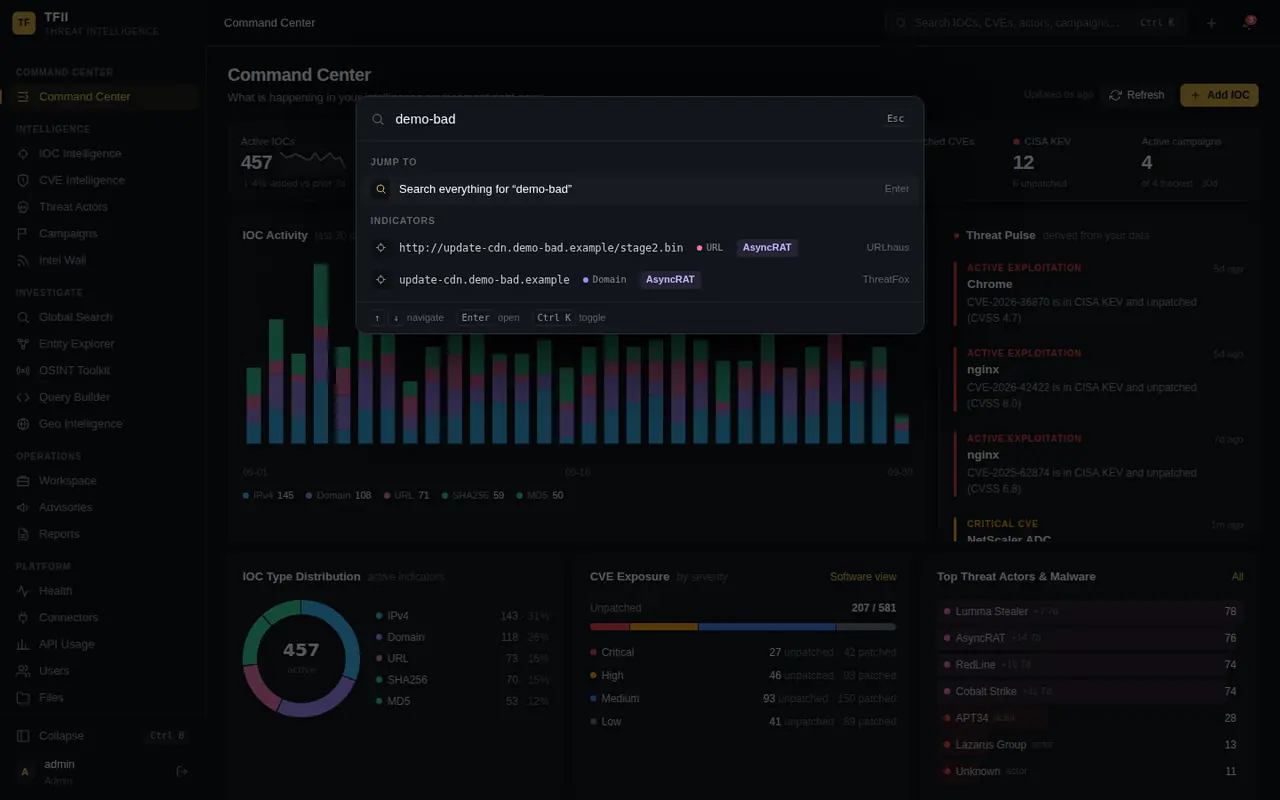This screenshot has height=800, width=1280.
Task: Click the CVE Intelligence shield icon
Action: tap(23, 181)
